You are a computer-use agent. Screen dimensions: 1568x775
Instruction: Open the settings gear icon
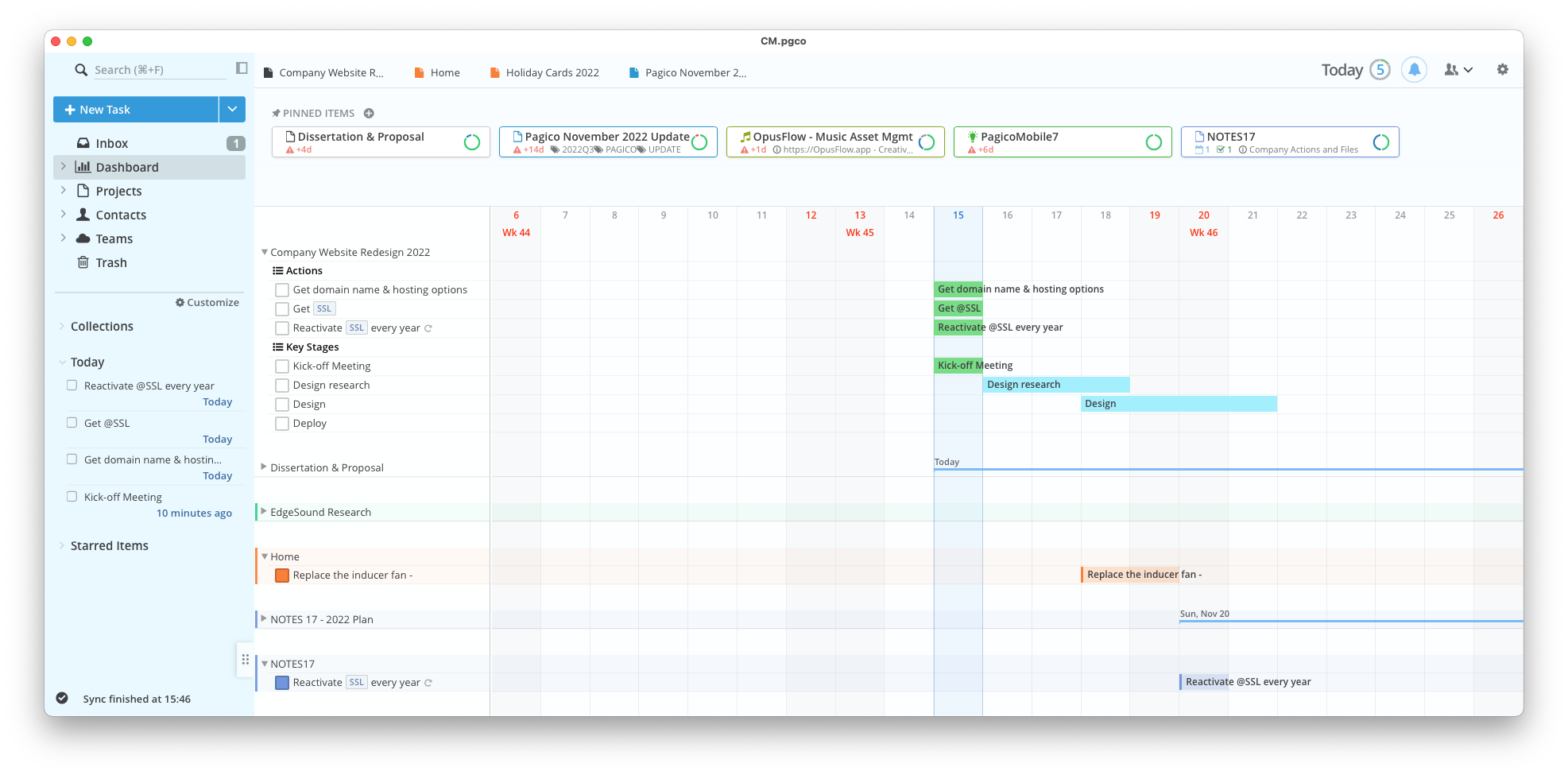[1502, 70]
